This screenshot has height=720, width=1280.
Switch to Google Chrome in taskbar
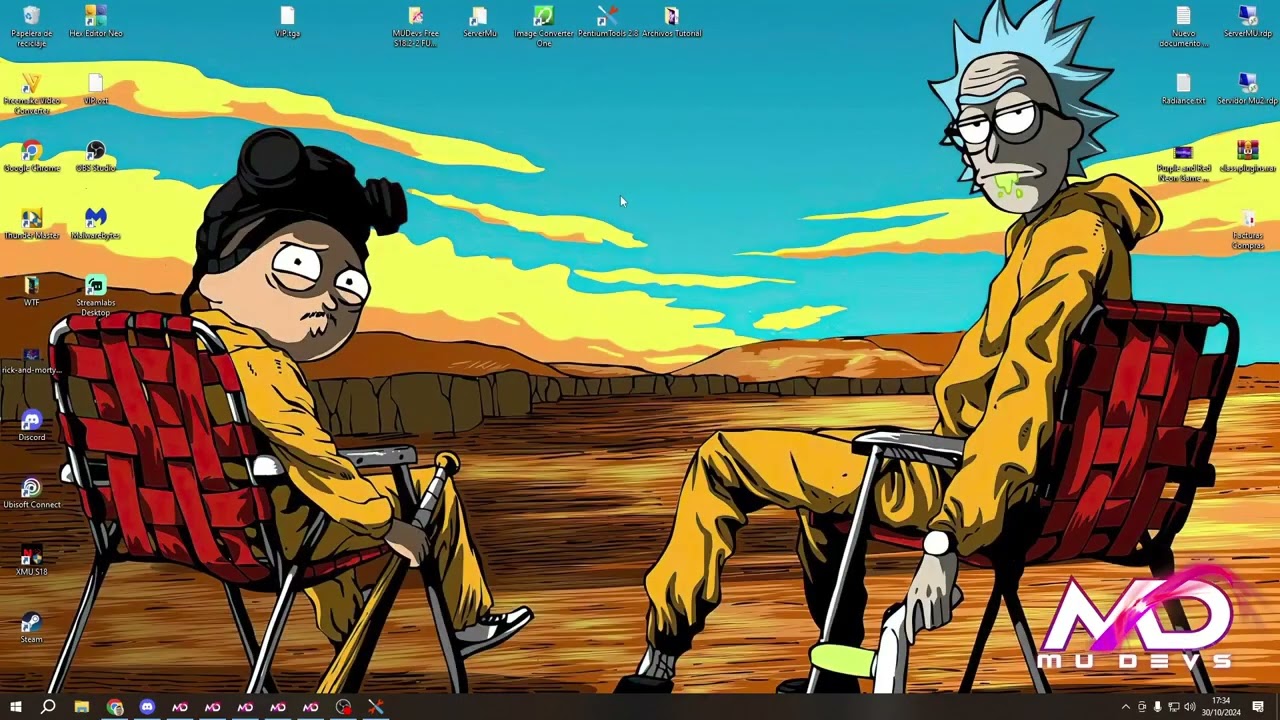click(x=114, y=707)
